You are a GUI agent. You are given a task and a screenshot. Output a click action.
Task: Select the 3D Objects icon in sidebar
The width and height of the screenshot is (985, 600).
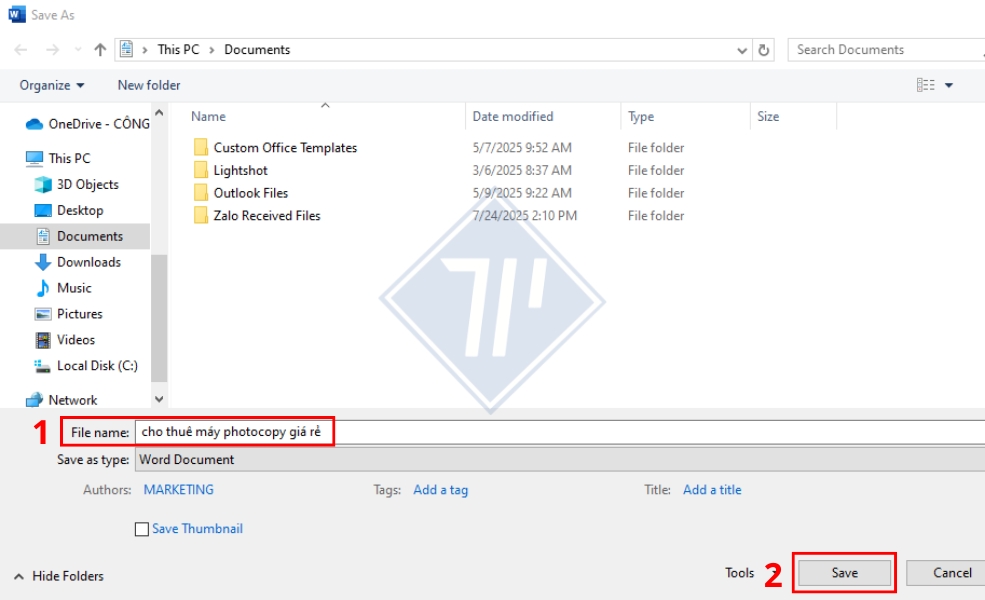(x=43, y=185)
